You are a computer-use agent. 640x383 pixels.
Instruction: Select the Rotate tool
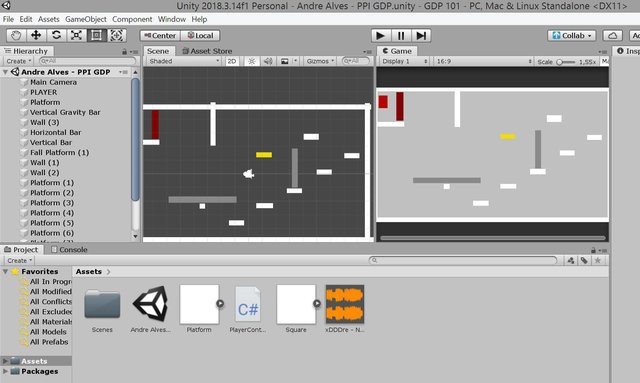point(56,36)
